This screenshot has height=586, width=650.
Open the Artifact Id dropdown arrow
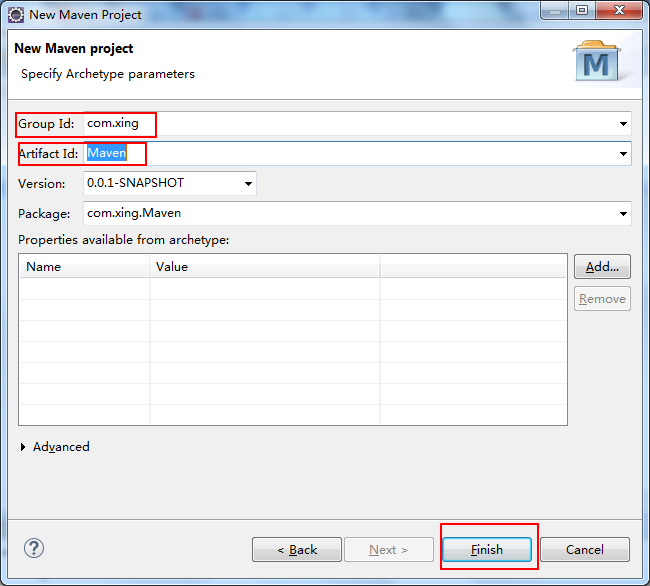coord(623,154)
